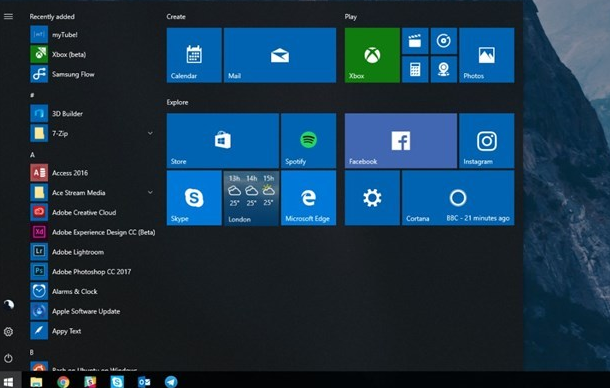Screen dimensions: 610x388
Task: Click the green Xbox tile
Action: coord(372,55)
